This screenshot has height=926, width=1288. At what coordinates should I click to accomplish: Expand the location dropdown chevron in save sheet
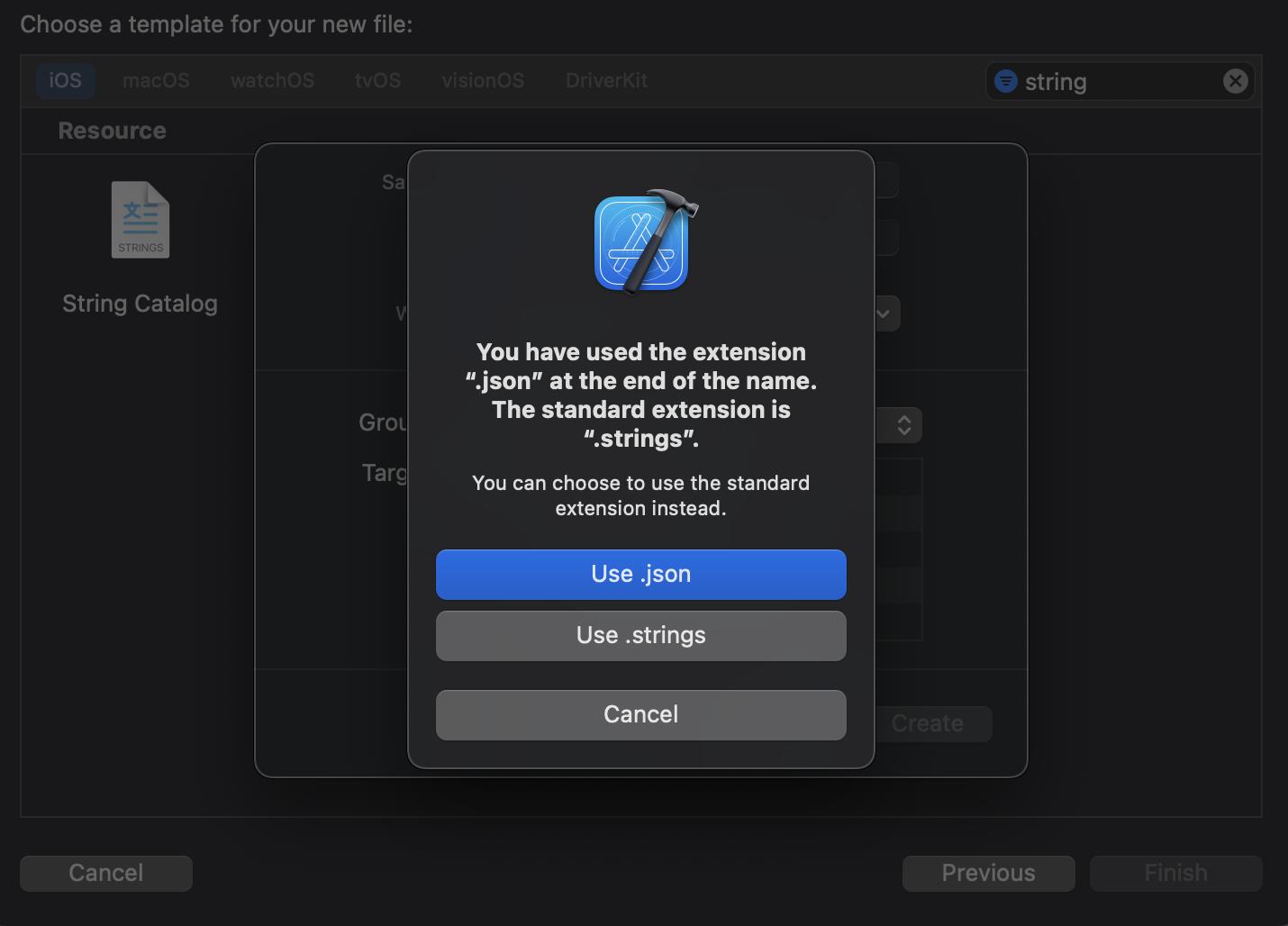[885, 313]
